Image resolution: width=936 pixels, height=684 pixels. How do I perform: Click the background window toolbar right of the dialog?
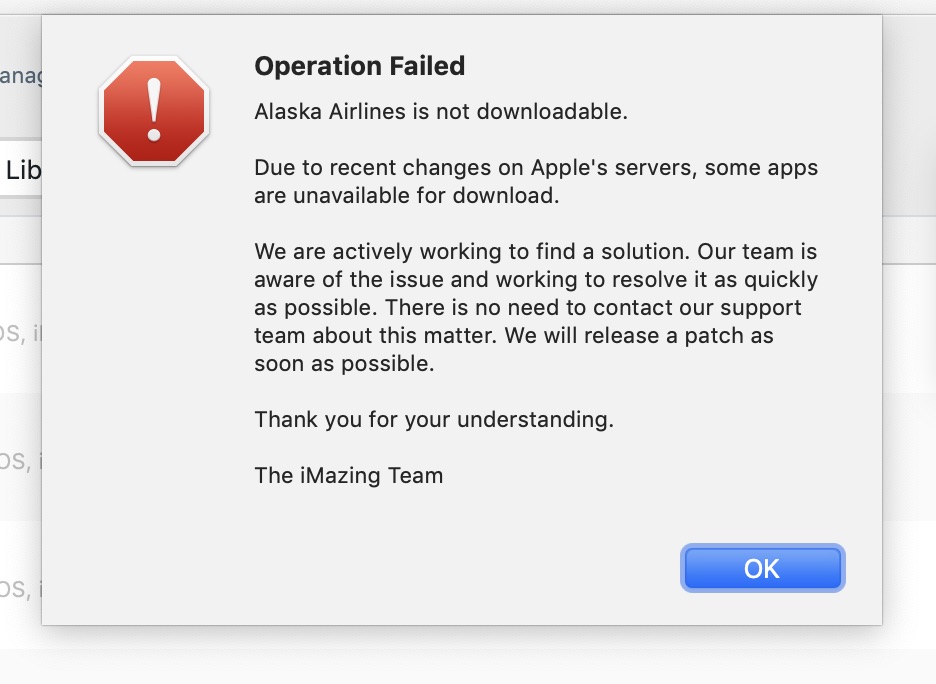908,120
